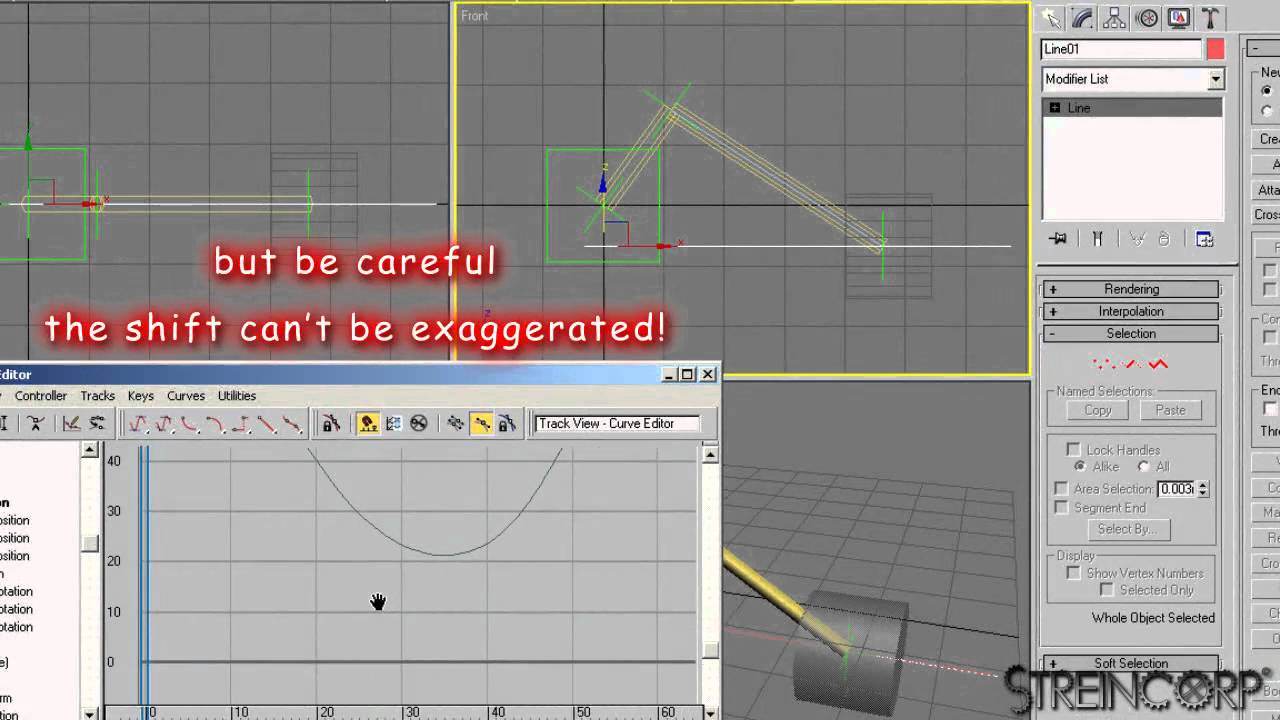1280x720 pixels.
Task: Open the Create command panel tab
Action: point(1050,18)
